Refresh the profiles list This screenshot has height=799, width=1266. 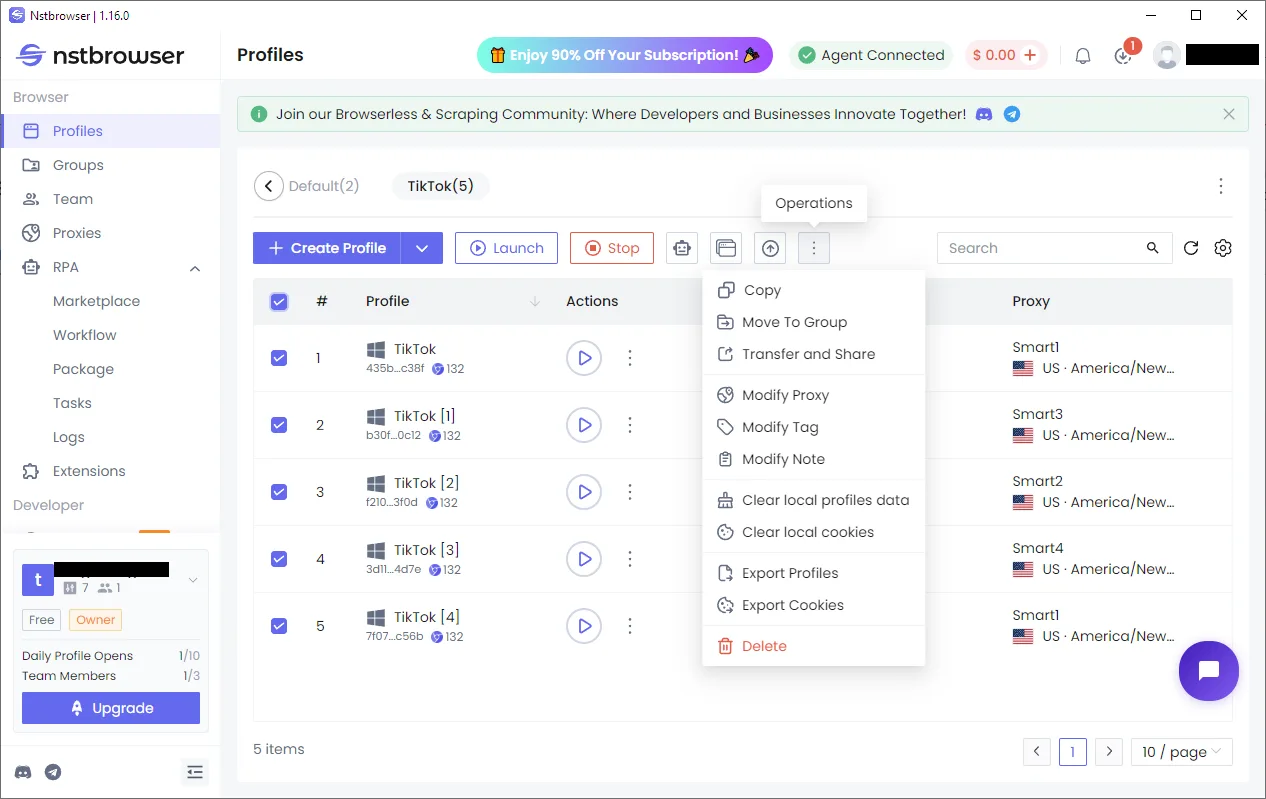(x=1191, y=248)
